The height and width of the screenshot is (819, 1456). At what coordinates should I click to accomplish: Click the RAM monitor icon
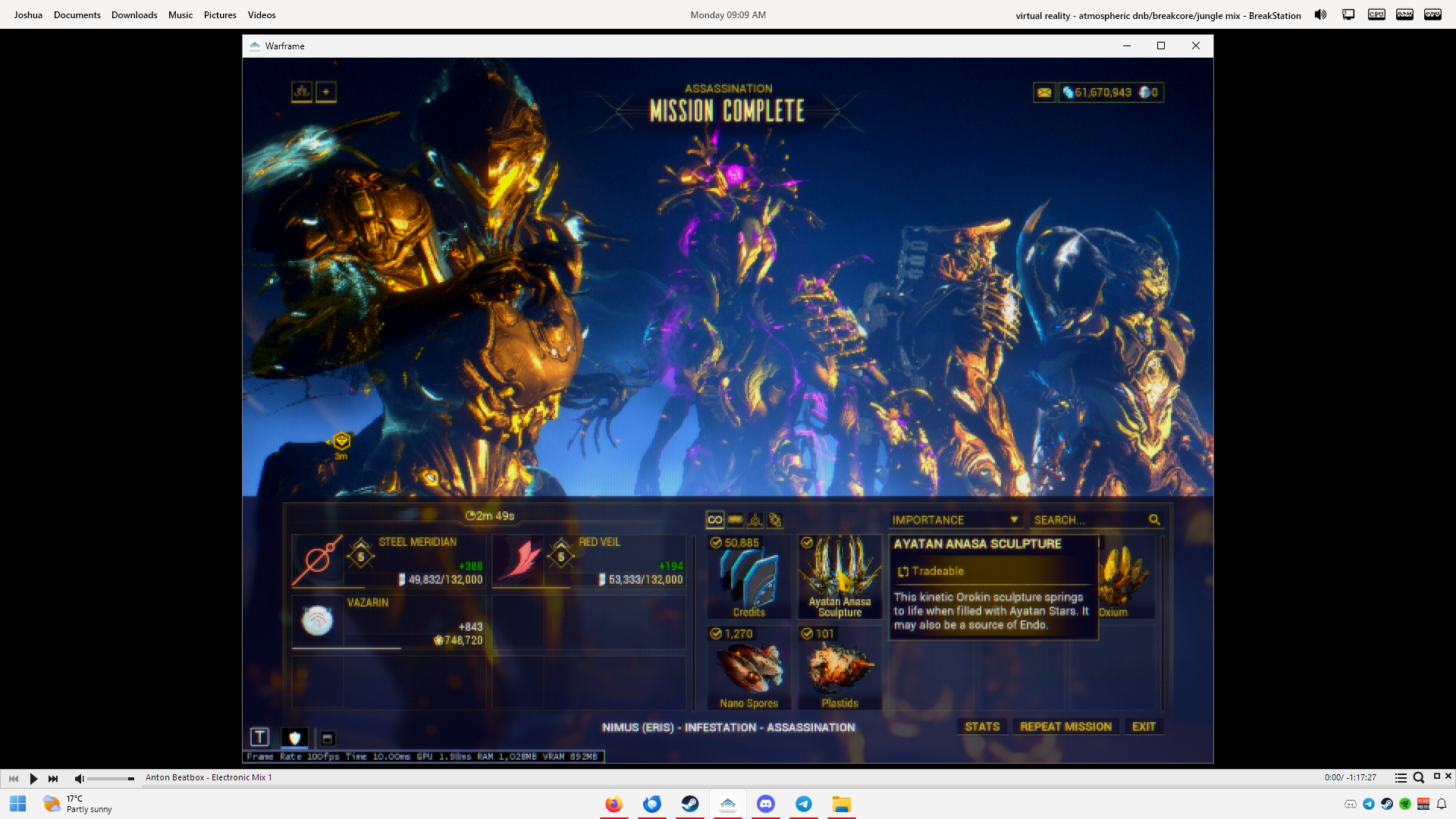tap(1404, 14)
